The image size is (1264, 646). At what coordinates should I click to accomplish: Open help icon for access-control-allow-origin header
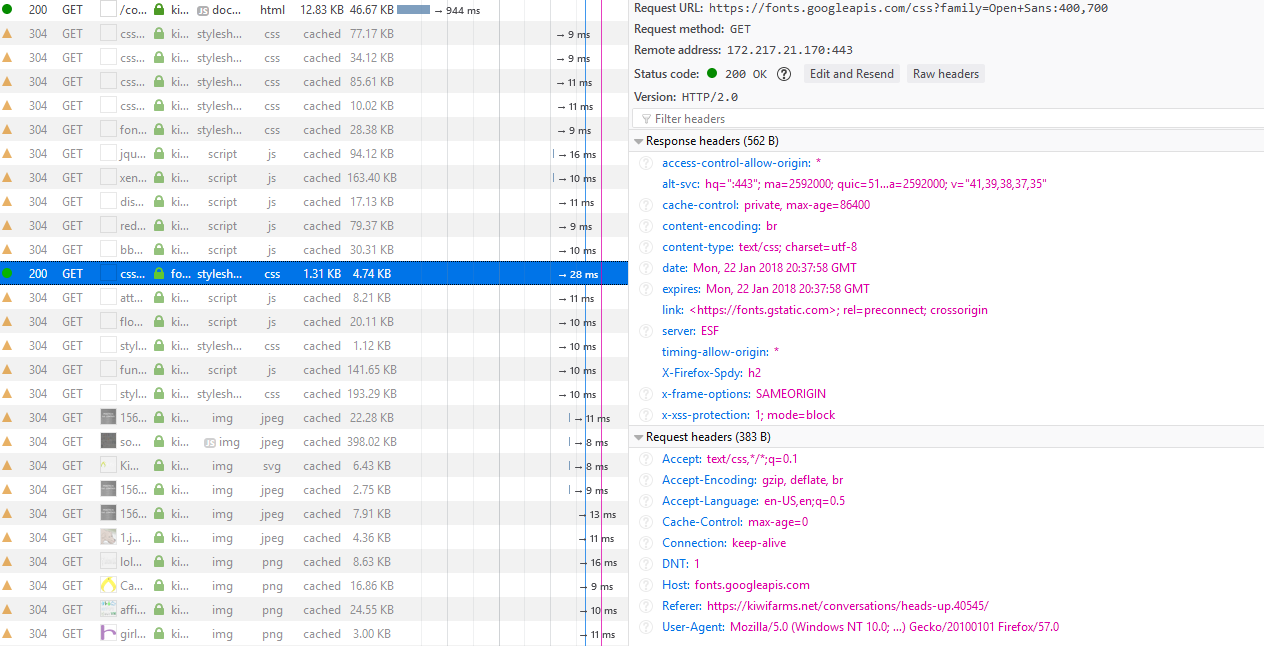[646, 163]
